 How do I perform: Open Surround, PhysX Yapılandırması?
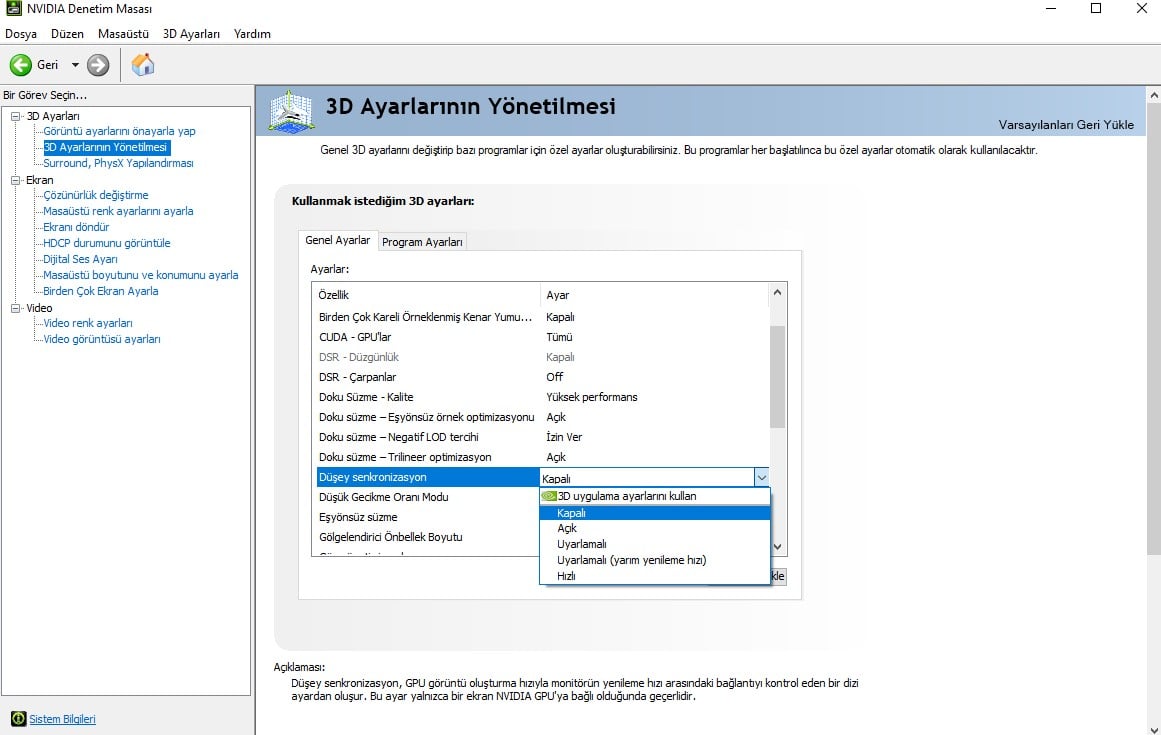click(118, 163)
